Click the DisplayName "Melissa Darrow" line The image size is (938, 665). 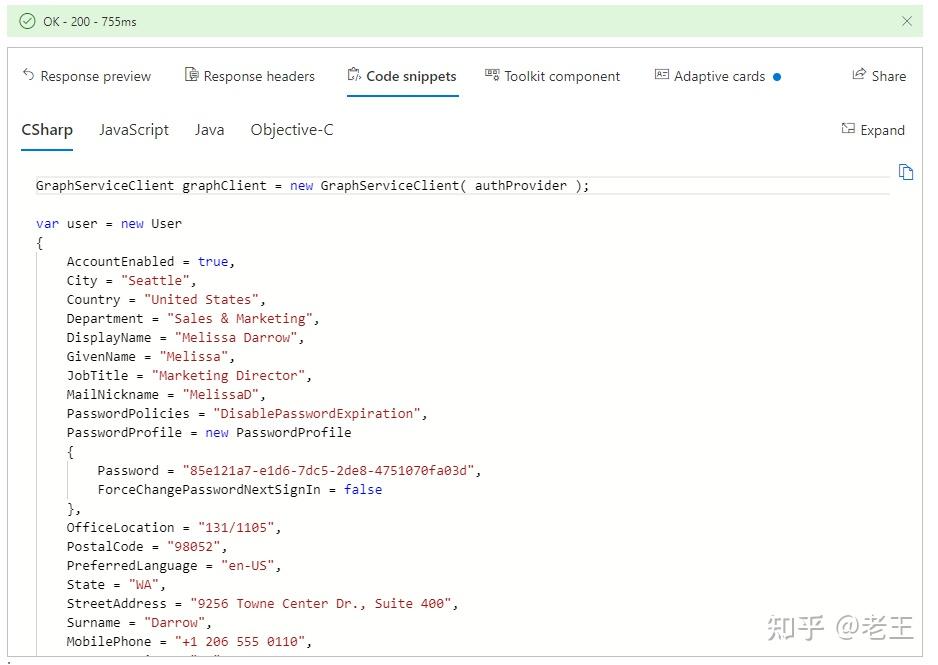(185, 338)
